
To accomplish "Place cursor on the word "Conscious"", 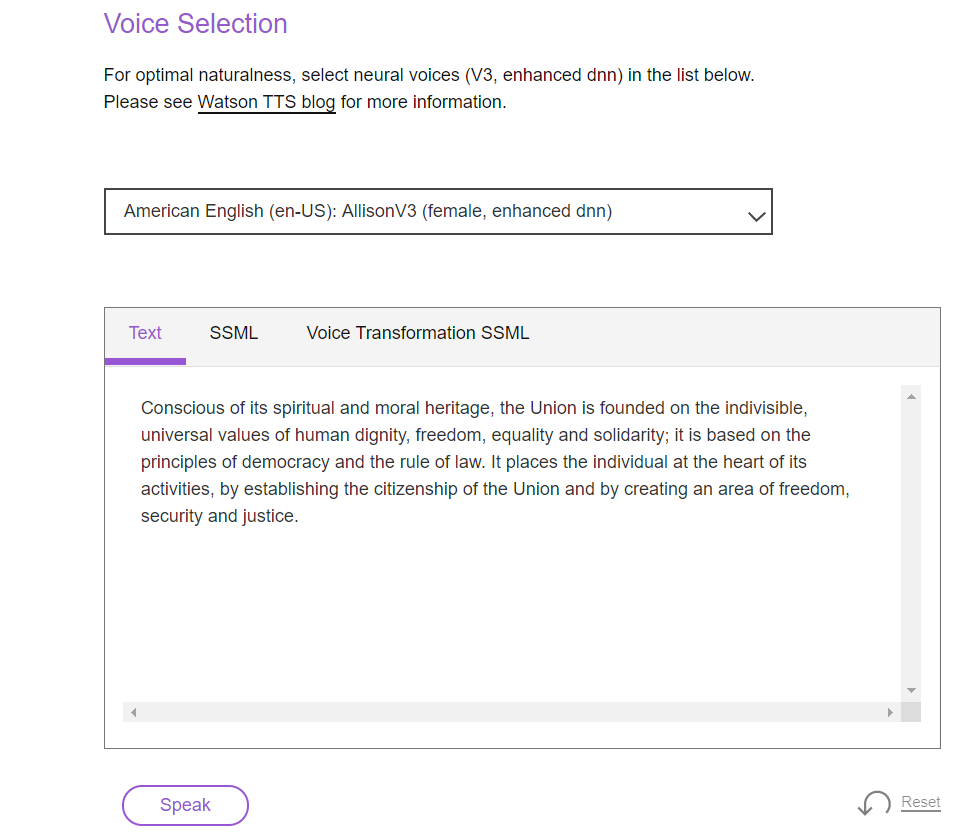I will (178, 408).
